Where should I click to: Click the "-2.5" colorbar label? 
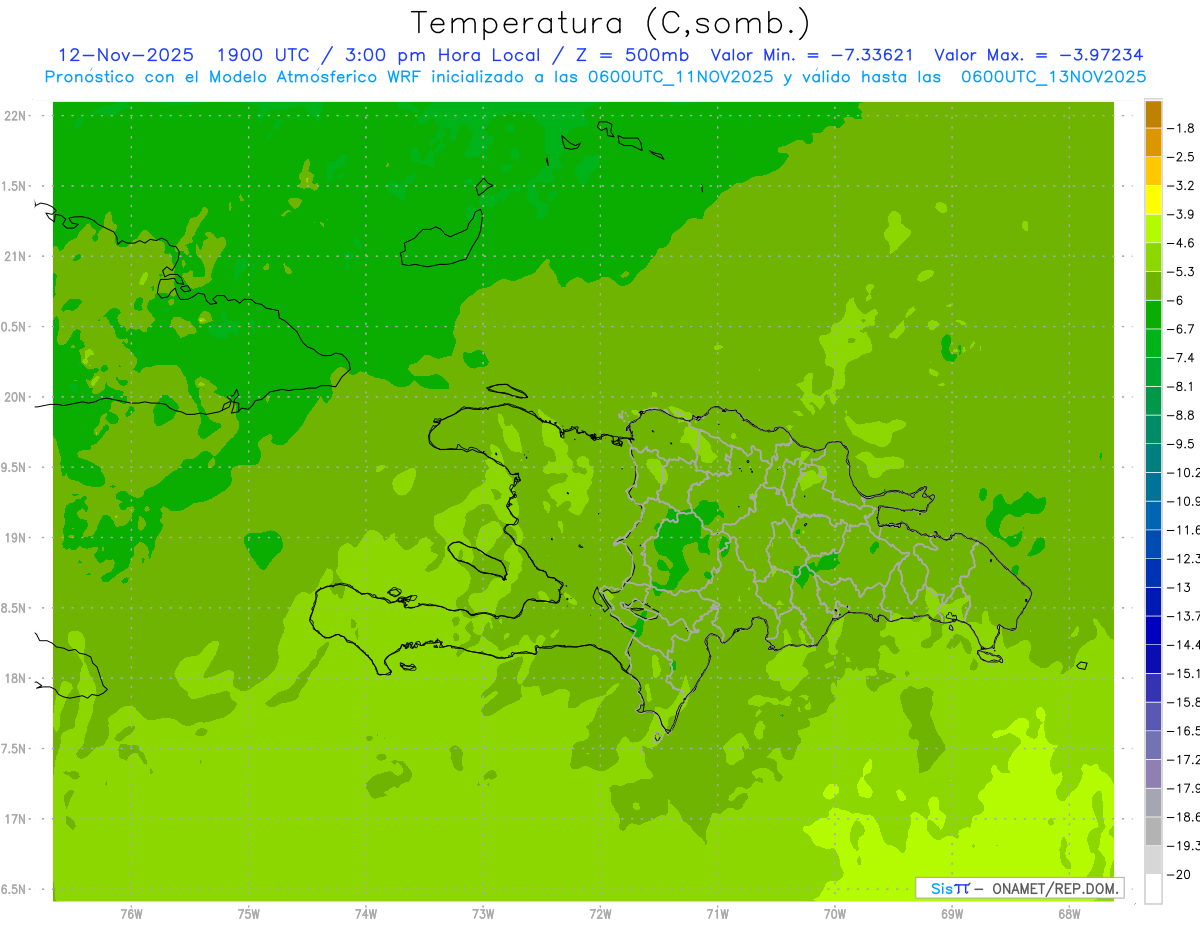(x=1182, y=157)
